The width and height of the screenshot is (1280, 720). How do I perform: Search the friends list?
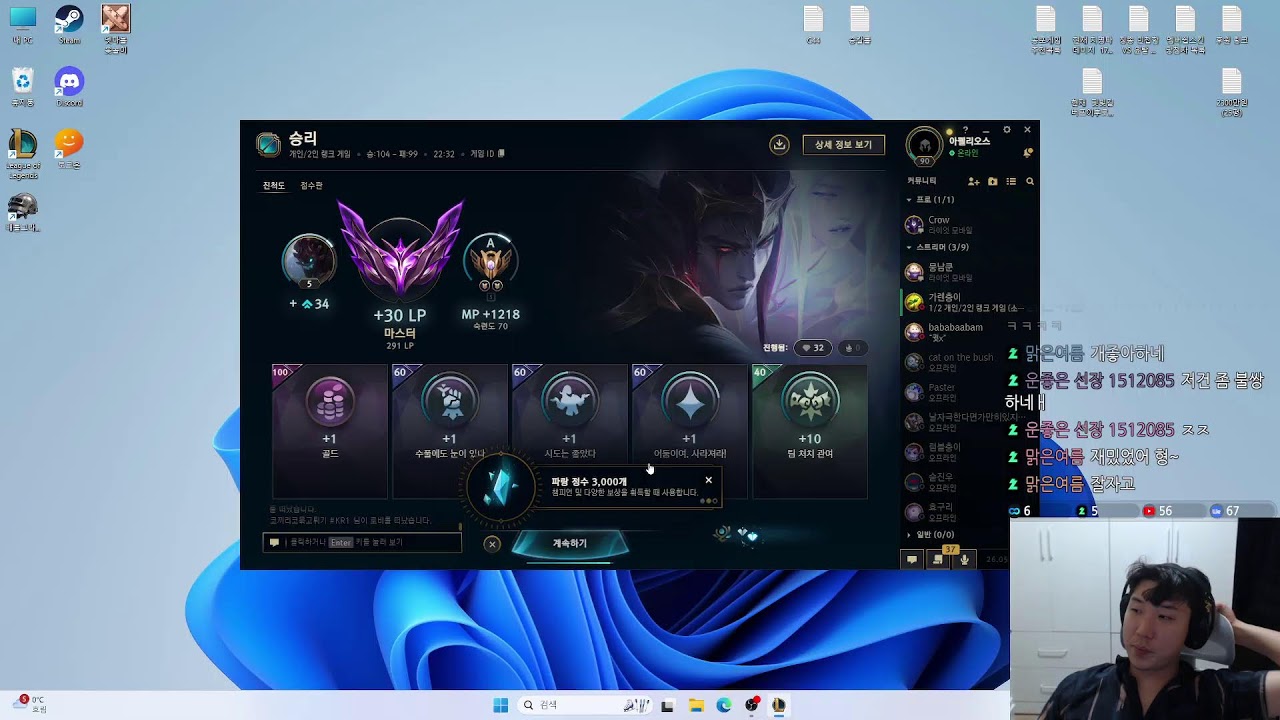tap(1030, 182)
